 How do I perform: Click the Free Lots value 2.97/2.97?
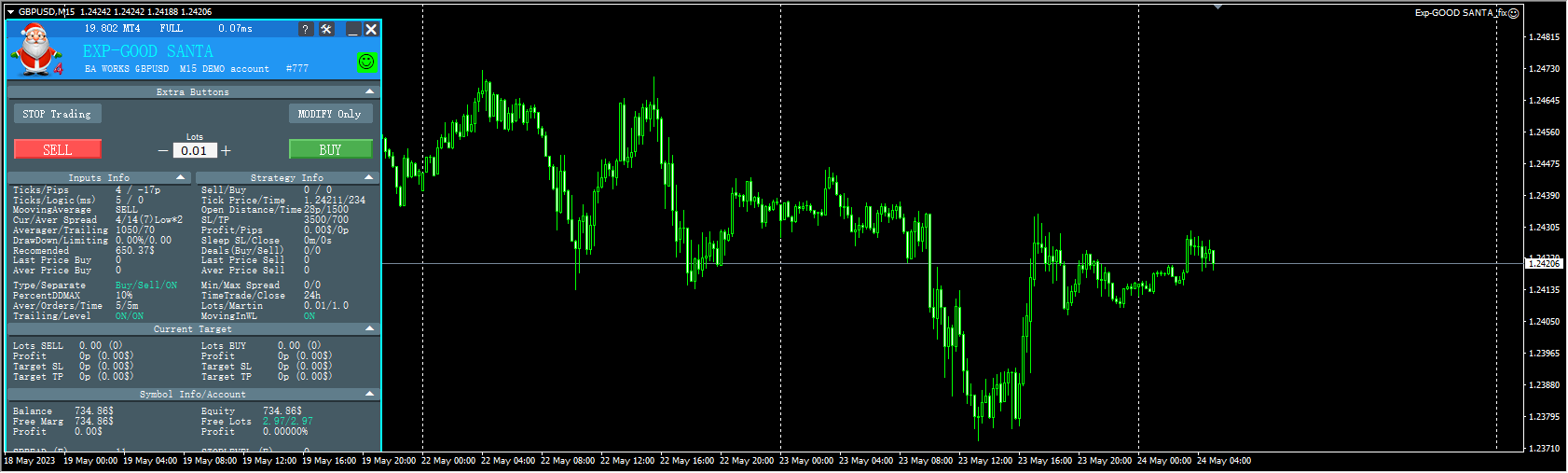click(x=288, y=422)
